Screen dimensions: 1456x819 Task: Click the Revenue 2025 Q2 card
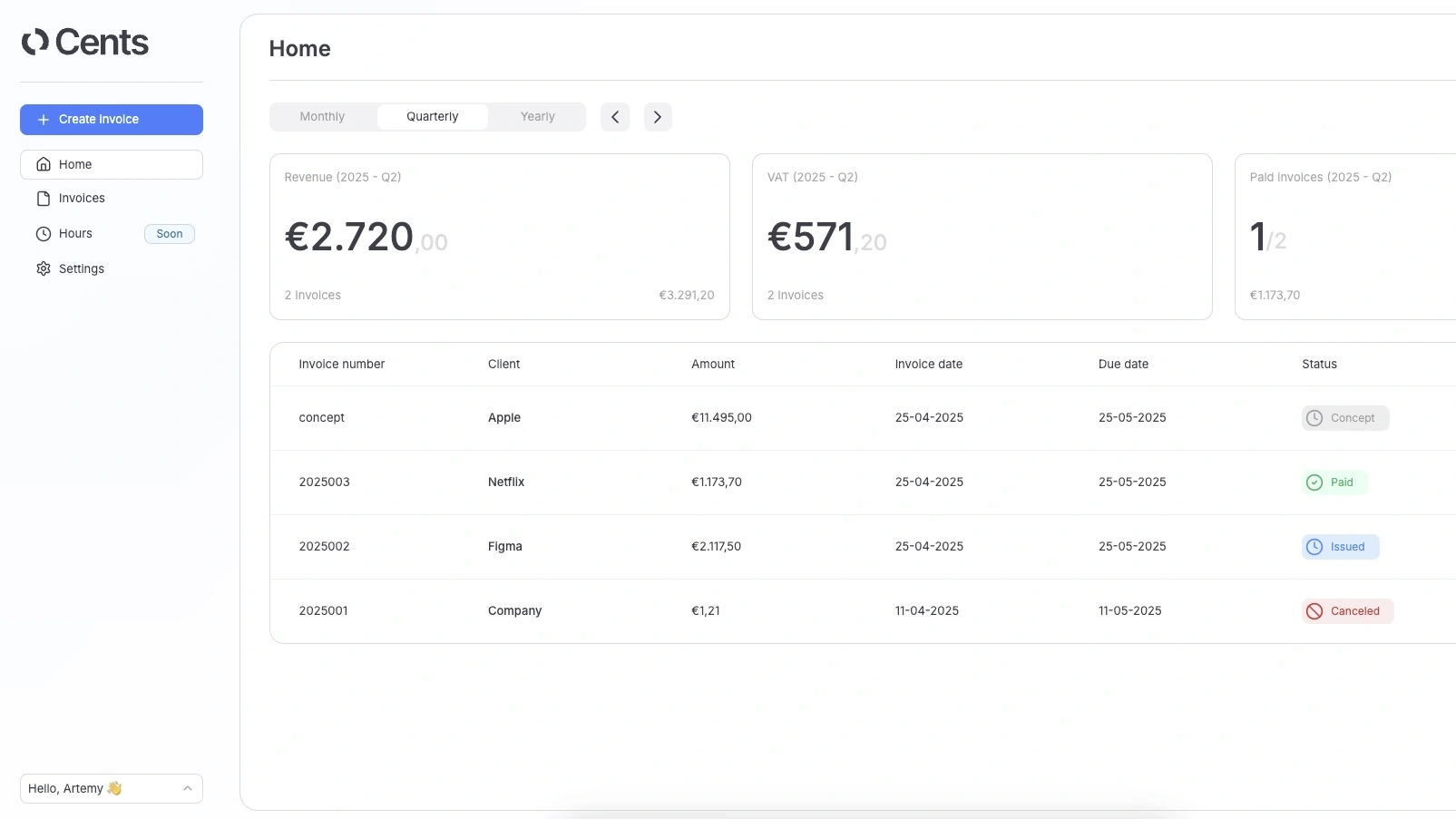[x=499, y=237]
